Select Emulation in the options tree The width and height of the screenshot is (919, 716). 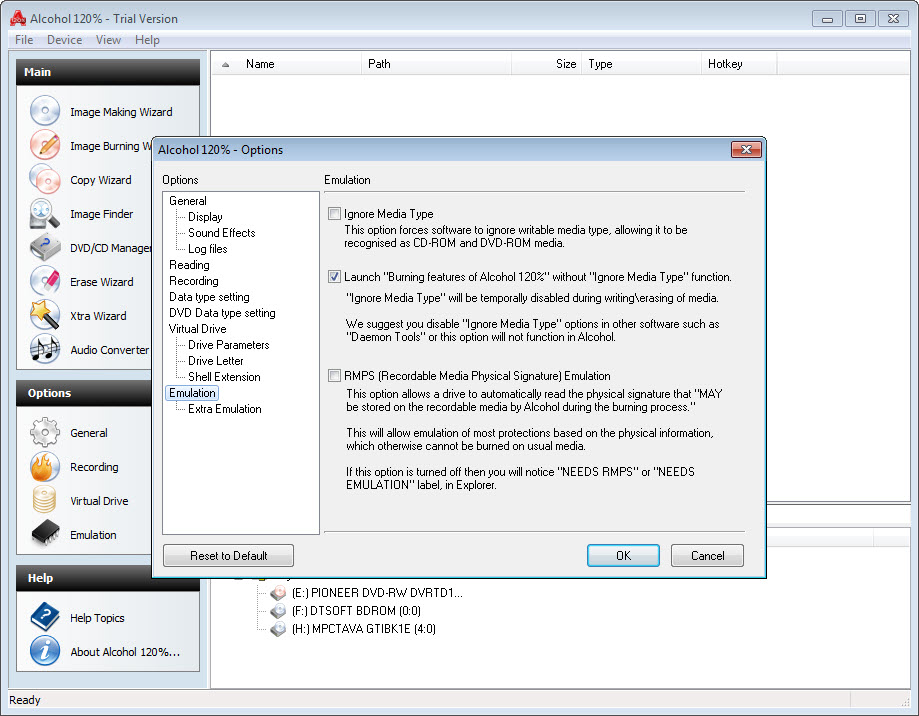pos(192,393)
